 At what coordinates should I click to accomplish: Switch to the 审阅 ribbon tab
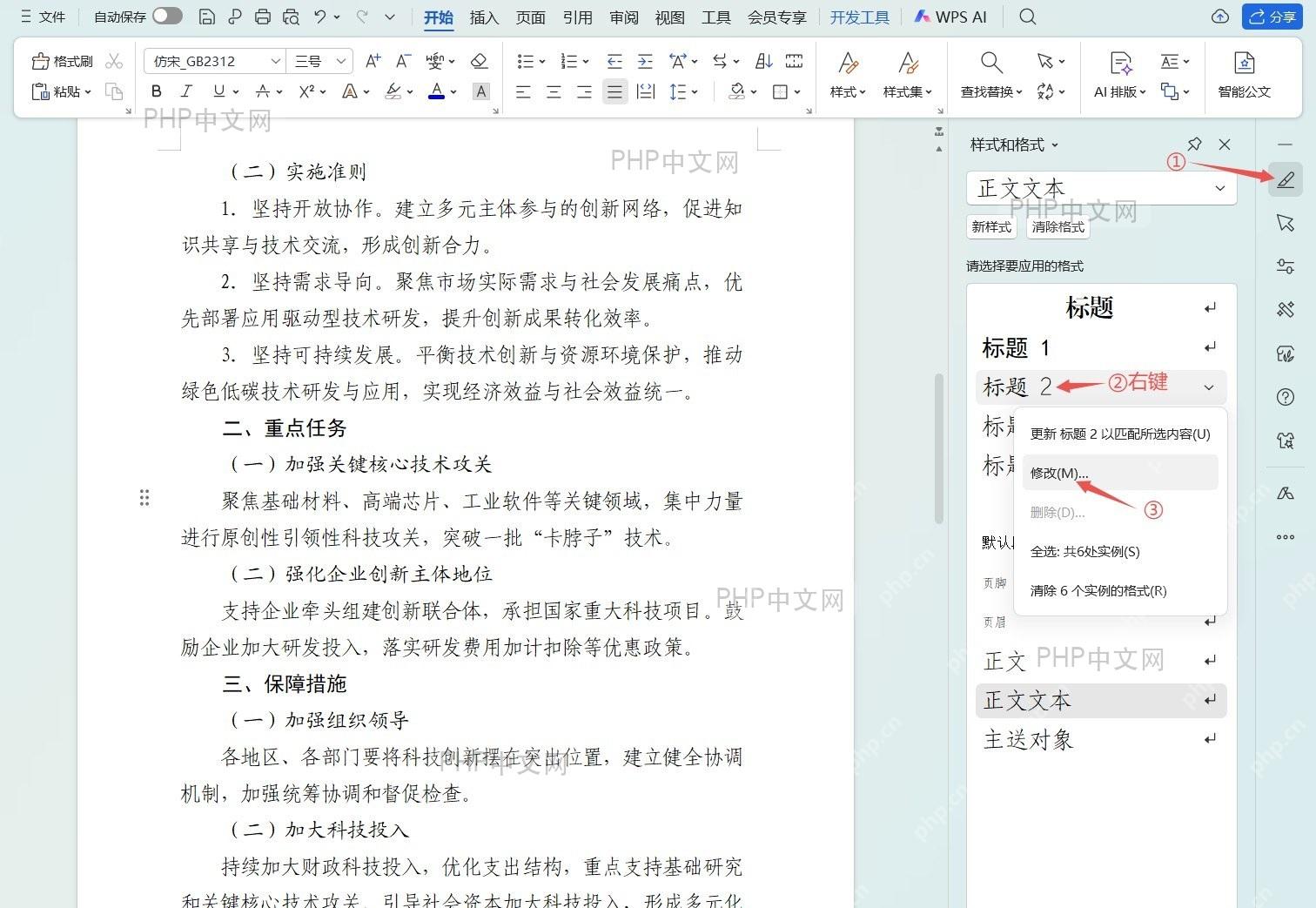pos(623,17)
